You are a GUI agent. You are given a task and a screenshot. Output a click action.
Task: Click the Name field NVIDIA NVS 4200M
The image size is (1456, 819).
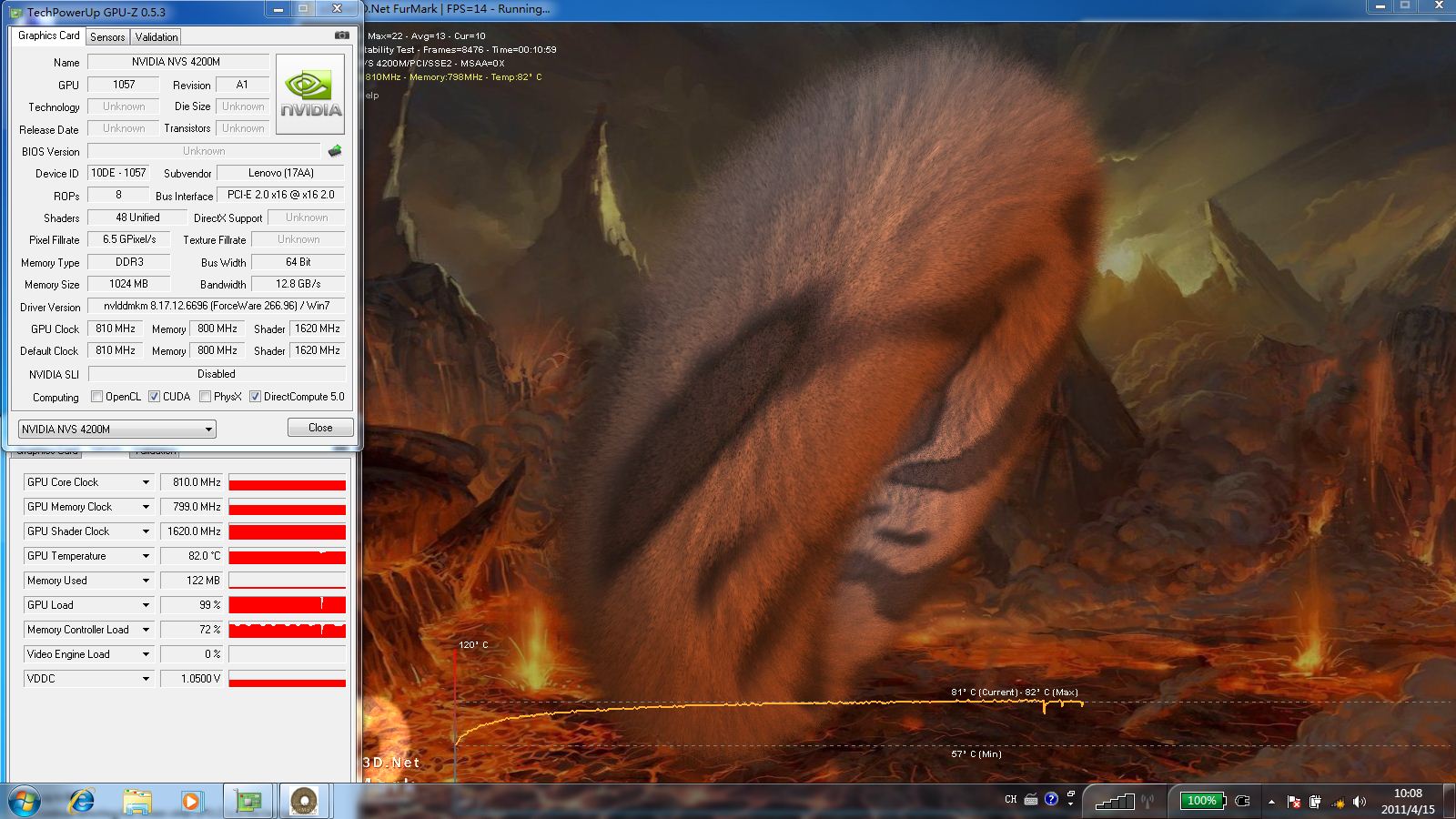coord(178,62)
